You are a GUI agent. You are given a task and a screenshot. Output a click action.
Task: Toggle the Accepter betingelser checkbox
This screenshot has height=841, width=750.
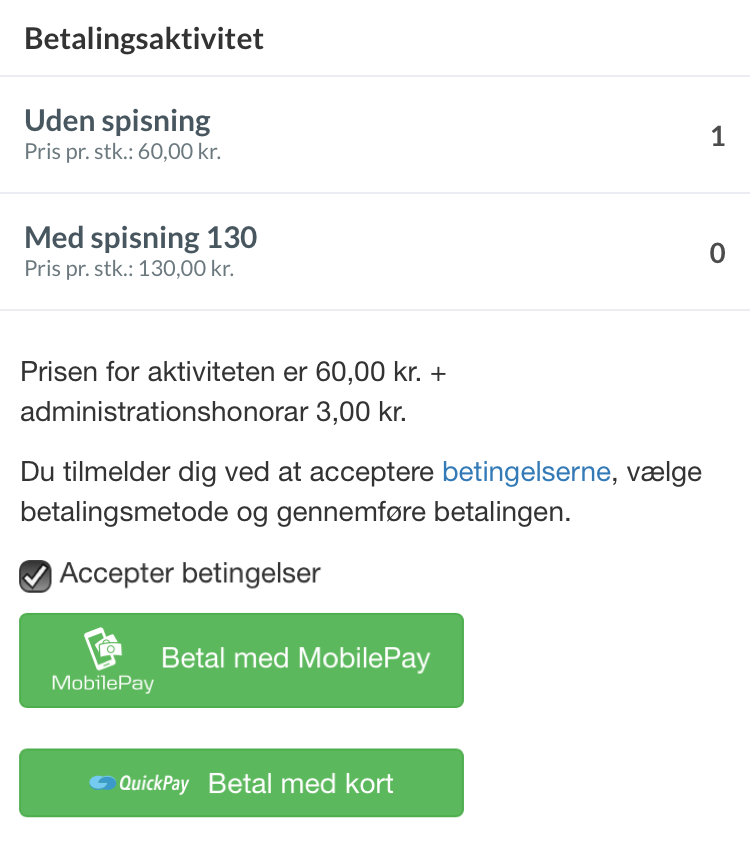(36, 576)
